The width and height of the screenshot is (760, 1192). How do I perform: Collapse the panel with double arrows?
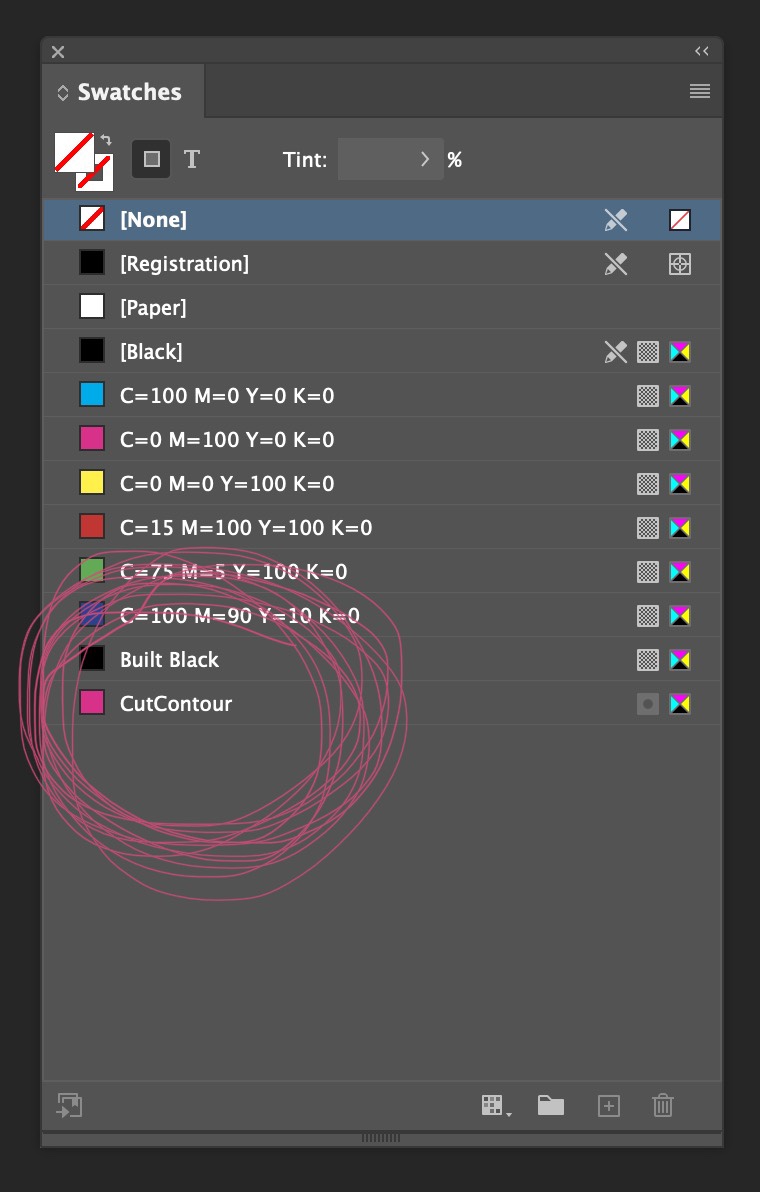pos(702,51)
